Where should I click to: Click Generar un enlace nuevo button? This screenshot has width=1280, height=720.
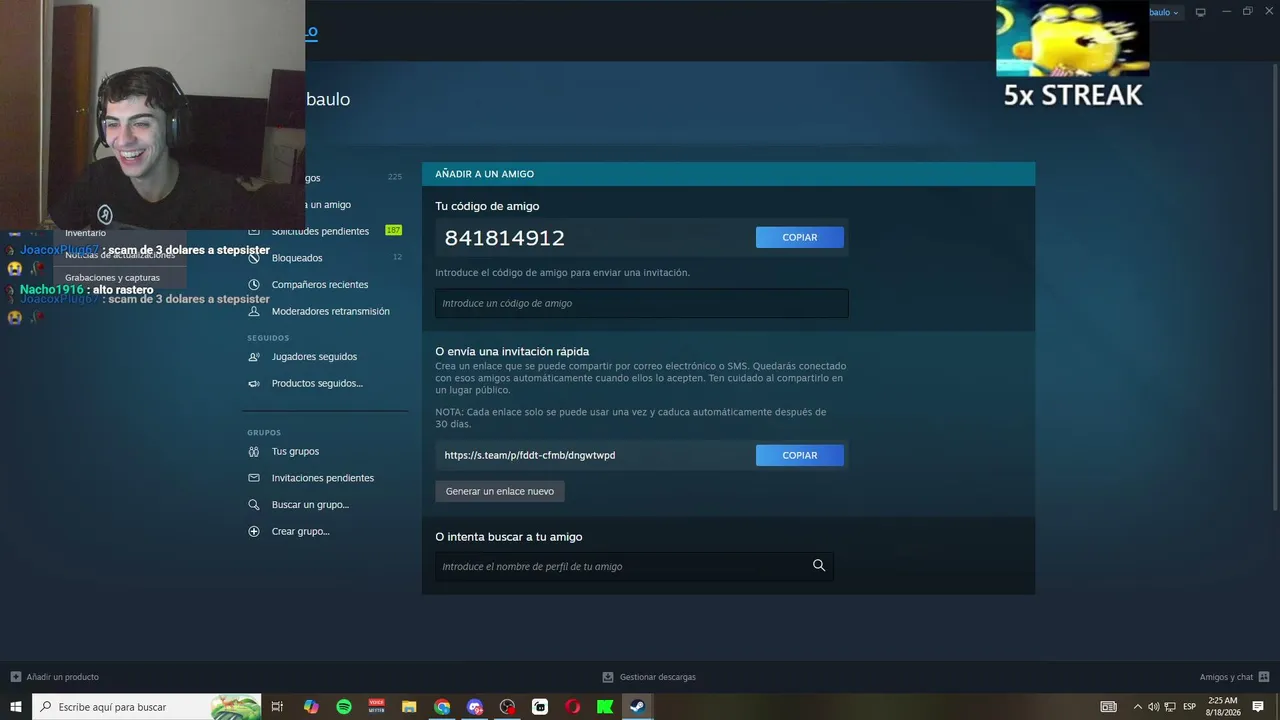click(500, 491)
